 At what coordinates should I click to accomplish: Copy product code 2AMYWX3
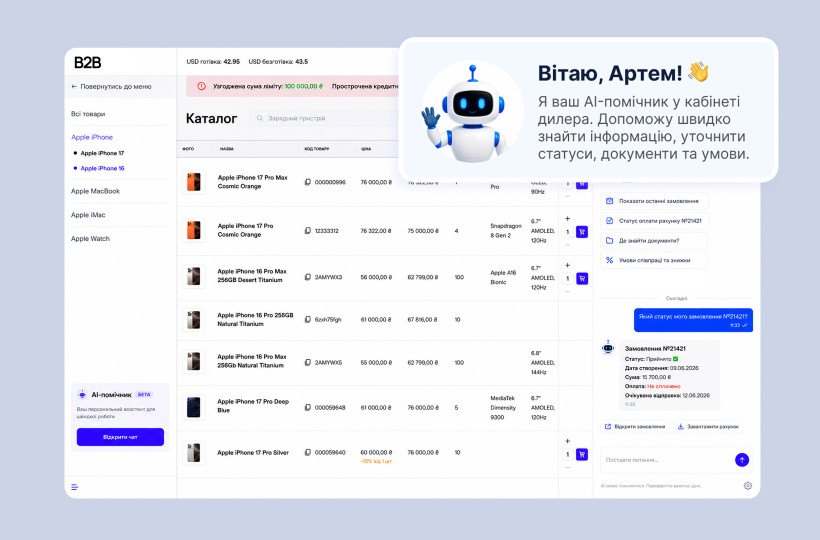tap(308, 277)
